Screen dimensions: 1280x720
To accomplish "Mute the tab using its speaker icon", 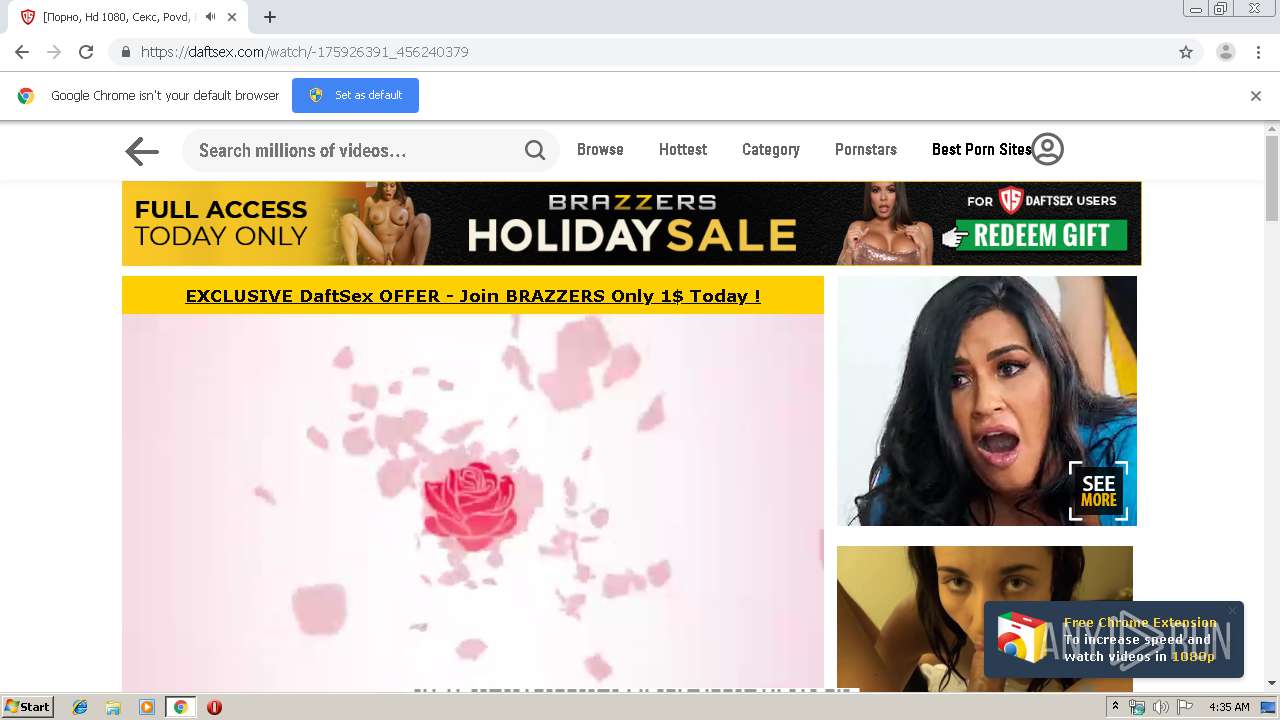I will pos(210,17).
